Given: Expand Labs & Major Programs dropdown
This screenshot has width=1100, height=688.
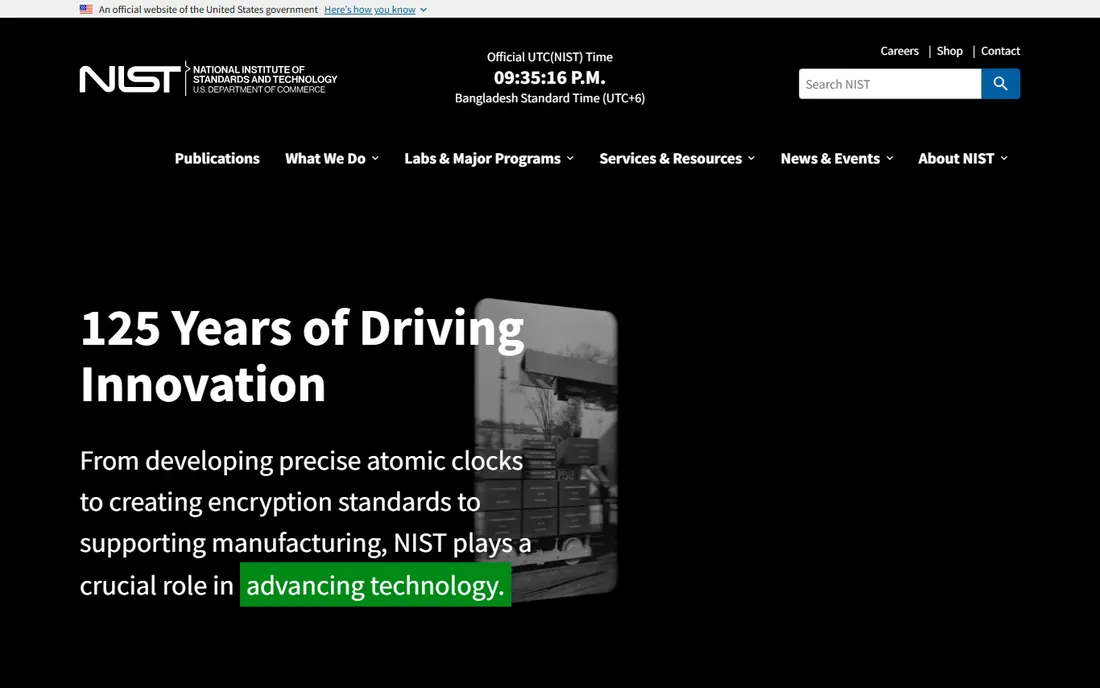Looking at the screenshot, I should point(489,158).
